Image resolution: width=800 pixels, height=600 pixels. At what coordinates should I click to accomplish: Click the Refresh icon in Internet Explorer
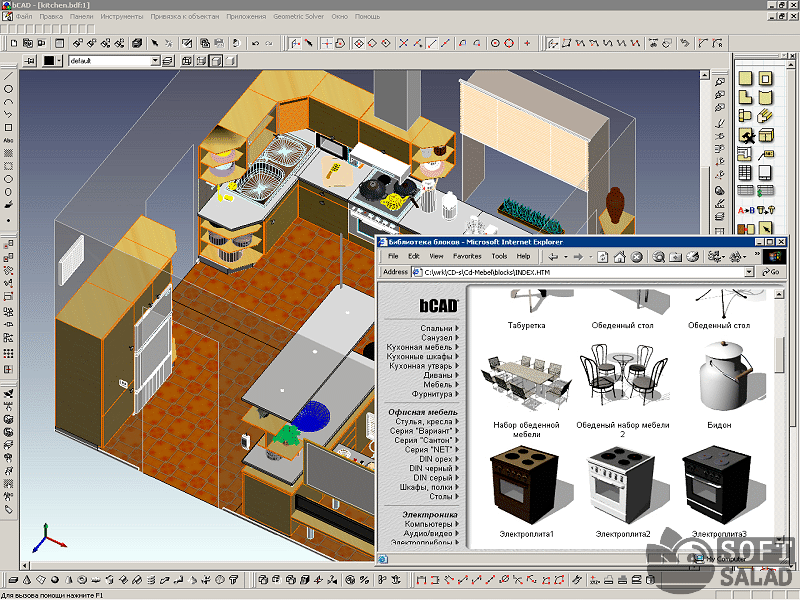[x=603, y=257]
